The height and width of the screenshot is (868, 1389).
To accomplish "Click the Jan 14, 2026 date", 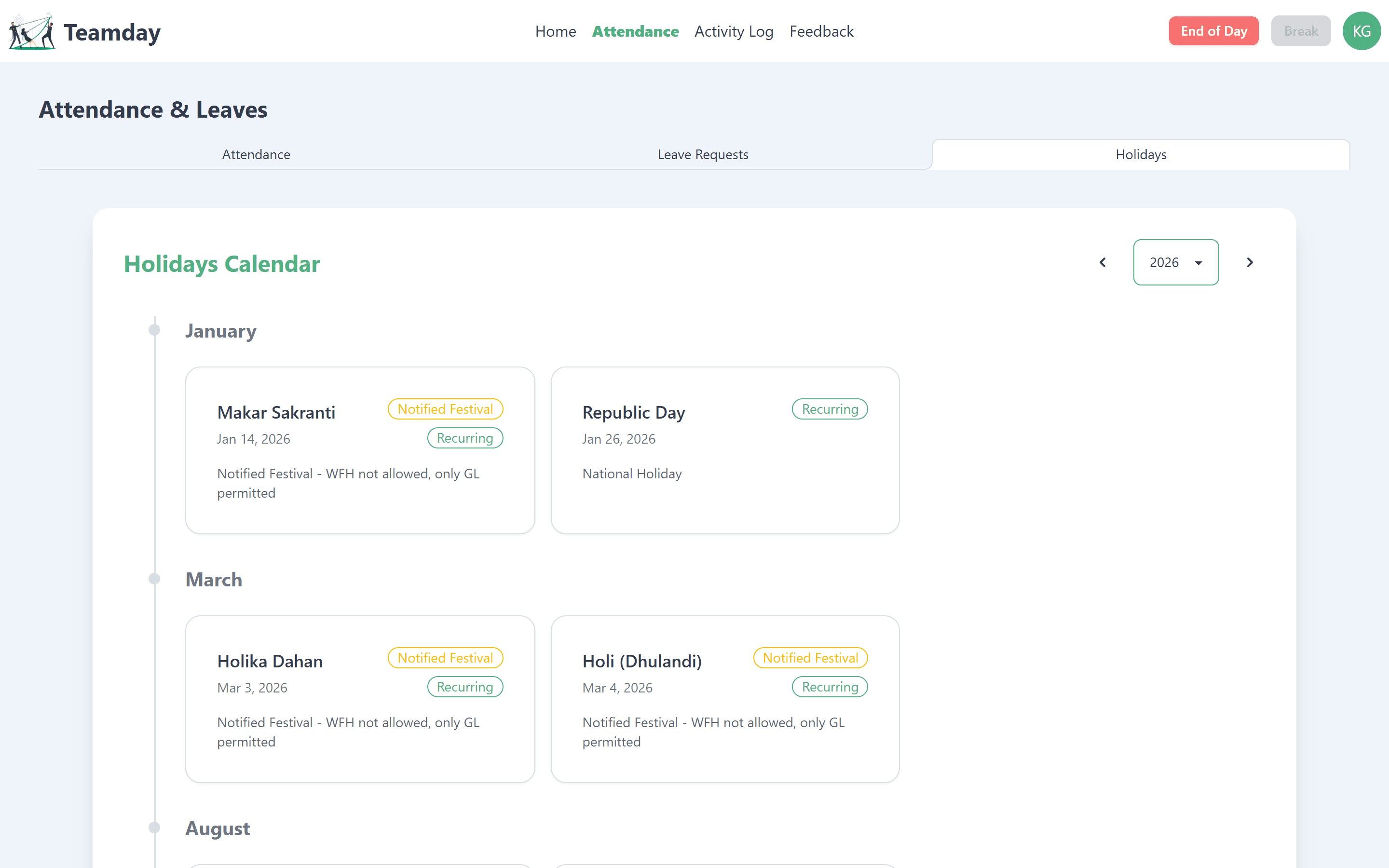I will pyautogui.click(x=253, y=439).
